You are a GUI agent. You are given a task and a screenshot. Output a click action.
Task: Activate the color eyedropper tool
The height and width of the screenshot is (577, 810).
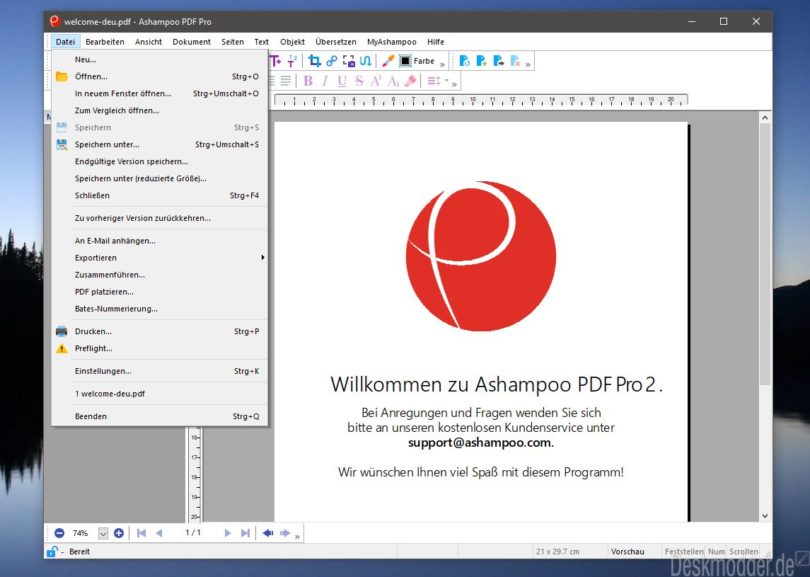pos(387,61)
